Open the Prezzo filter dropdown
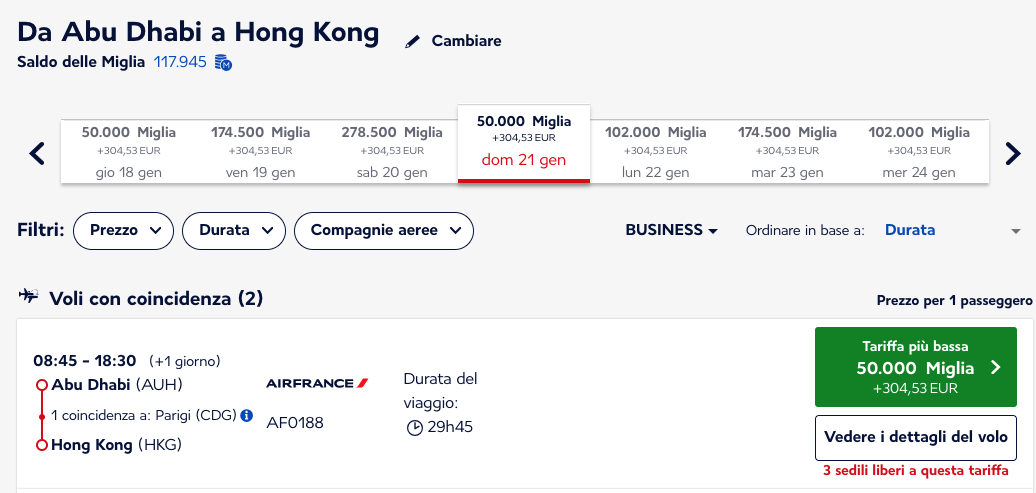Image resolution: width=1036 pixels, height=493 pixels. [124, 231]
